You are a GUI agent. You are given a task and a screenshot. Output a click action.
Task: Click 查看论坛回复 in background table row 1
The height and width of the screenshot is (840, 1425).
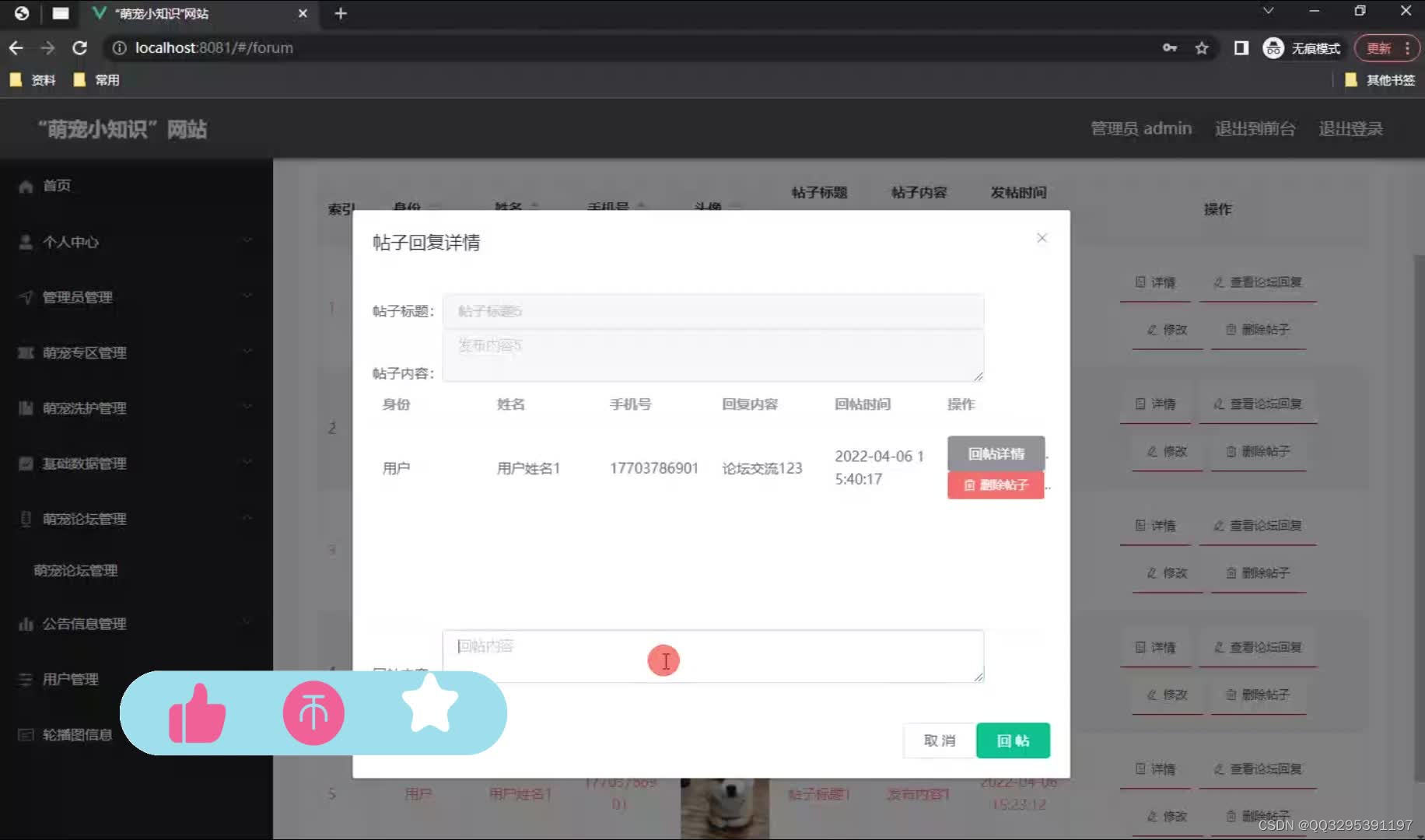(1258, 282)
